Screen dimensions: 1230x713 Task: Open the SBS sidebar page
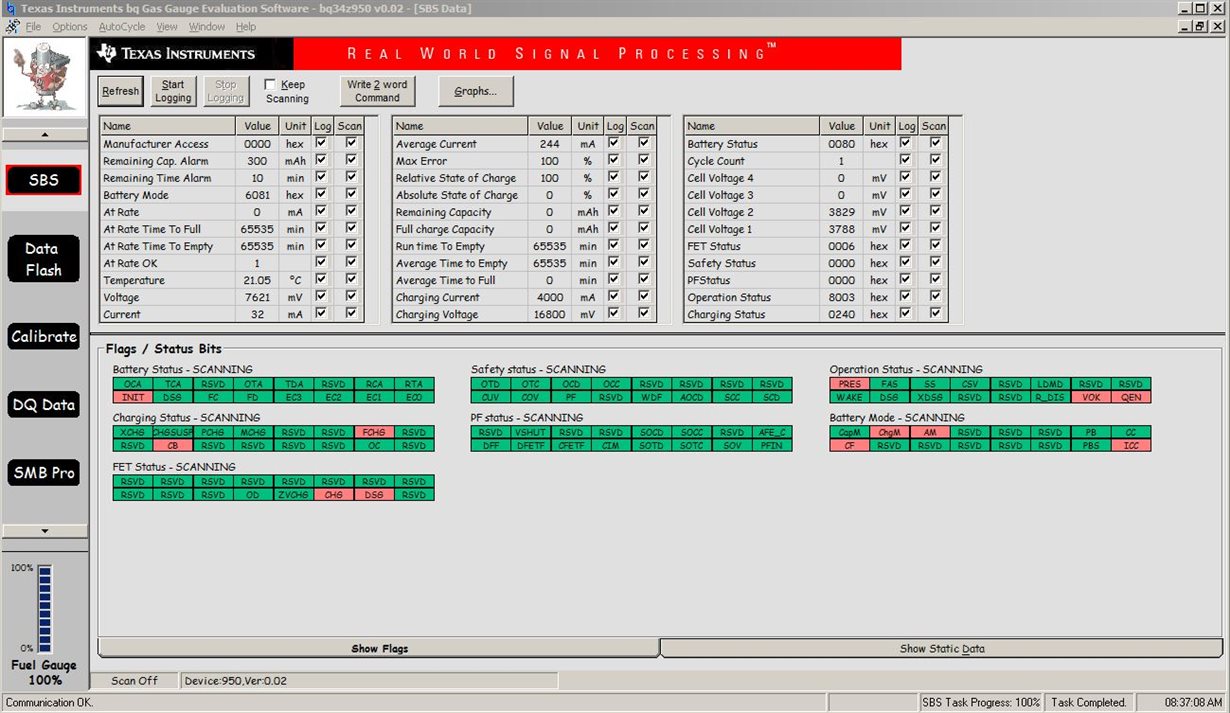(x=43, y=180)
